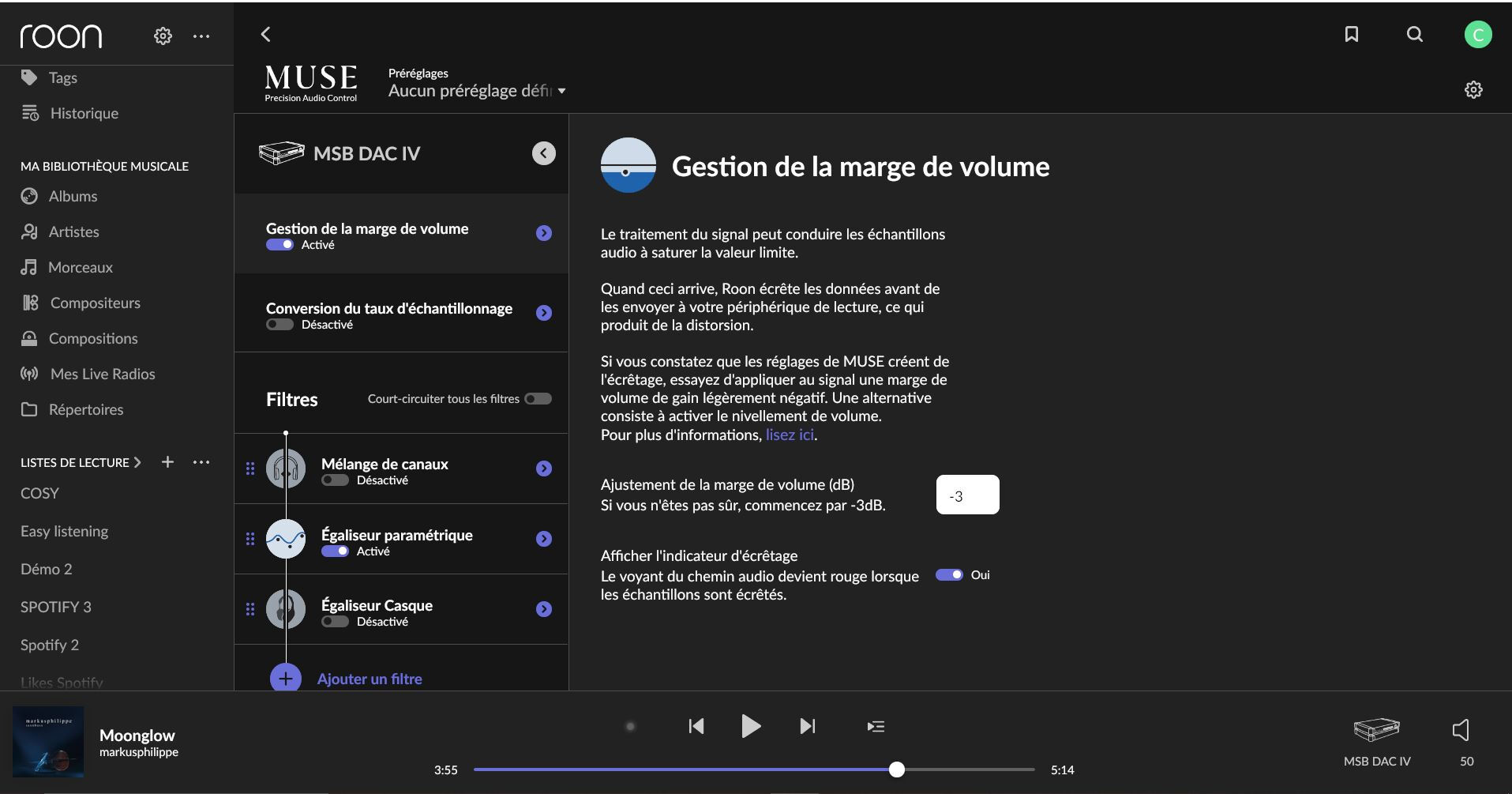Click the playback seek bar handle
The height and width of the screenshot is (794, 1512).
[x=896, y=770]
